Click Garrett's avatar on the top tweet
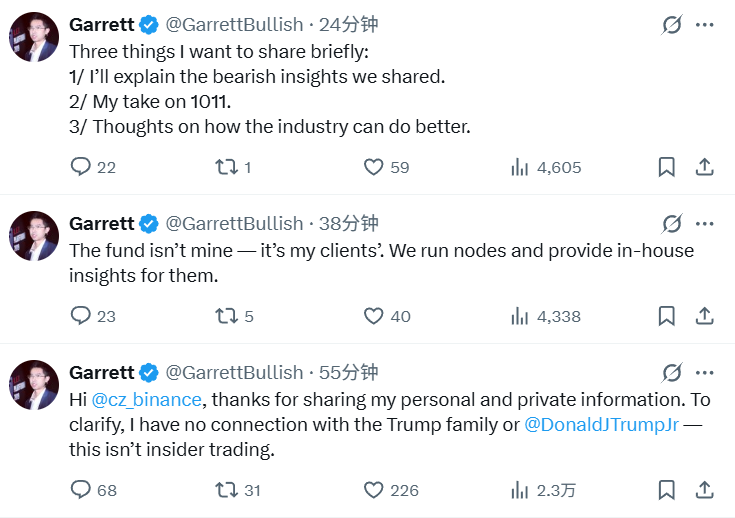 [x=34, y=37]
